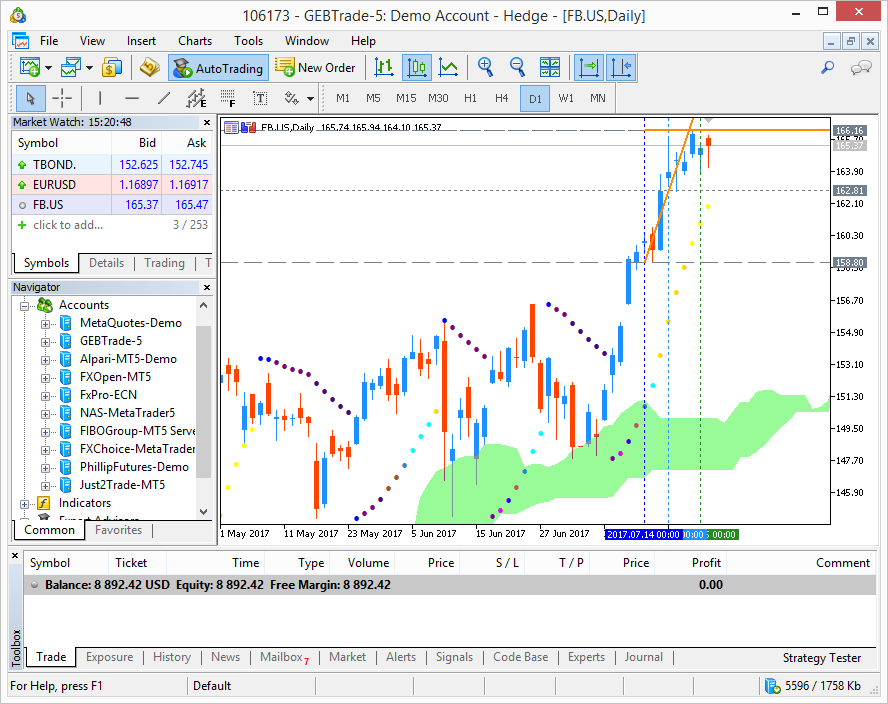Select the horizontal line drawing tool
Viewport: 888px width, 704px height.
(x=132, y=99)
